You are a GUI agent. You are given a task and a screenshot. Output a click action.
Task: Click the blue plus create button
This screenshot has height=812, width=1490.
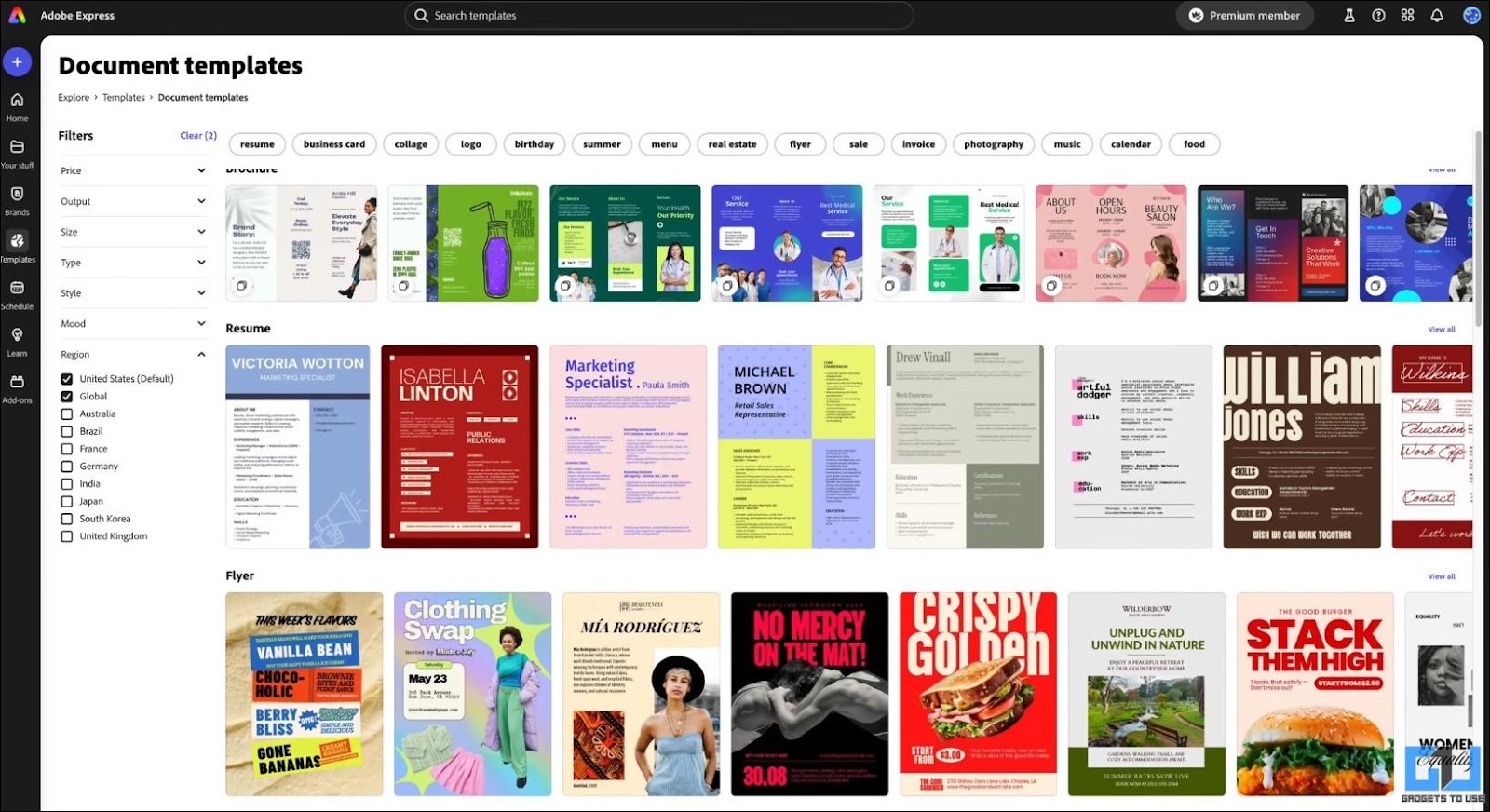17,61
